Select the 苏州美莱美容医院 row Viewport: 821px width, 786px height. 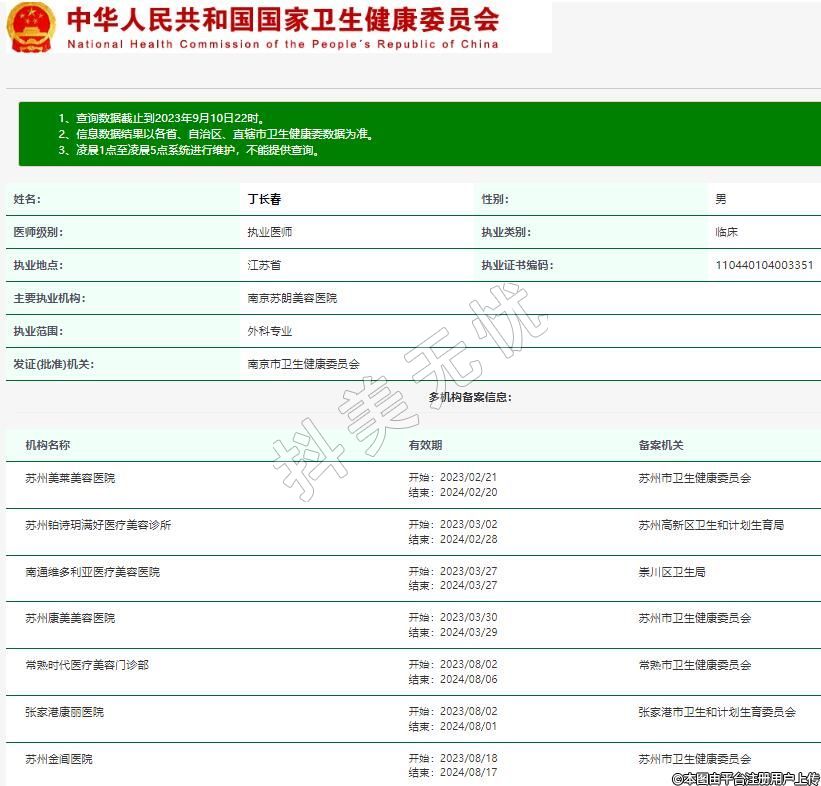pos(70,478)
